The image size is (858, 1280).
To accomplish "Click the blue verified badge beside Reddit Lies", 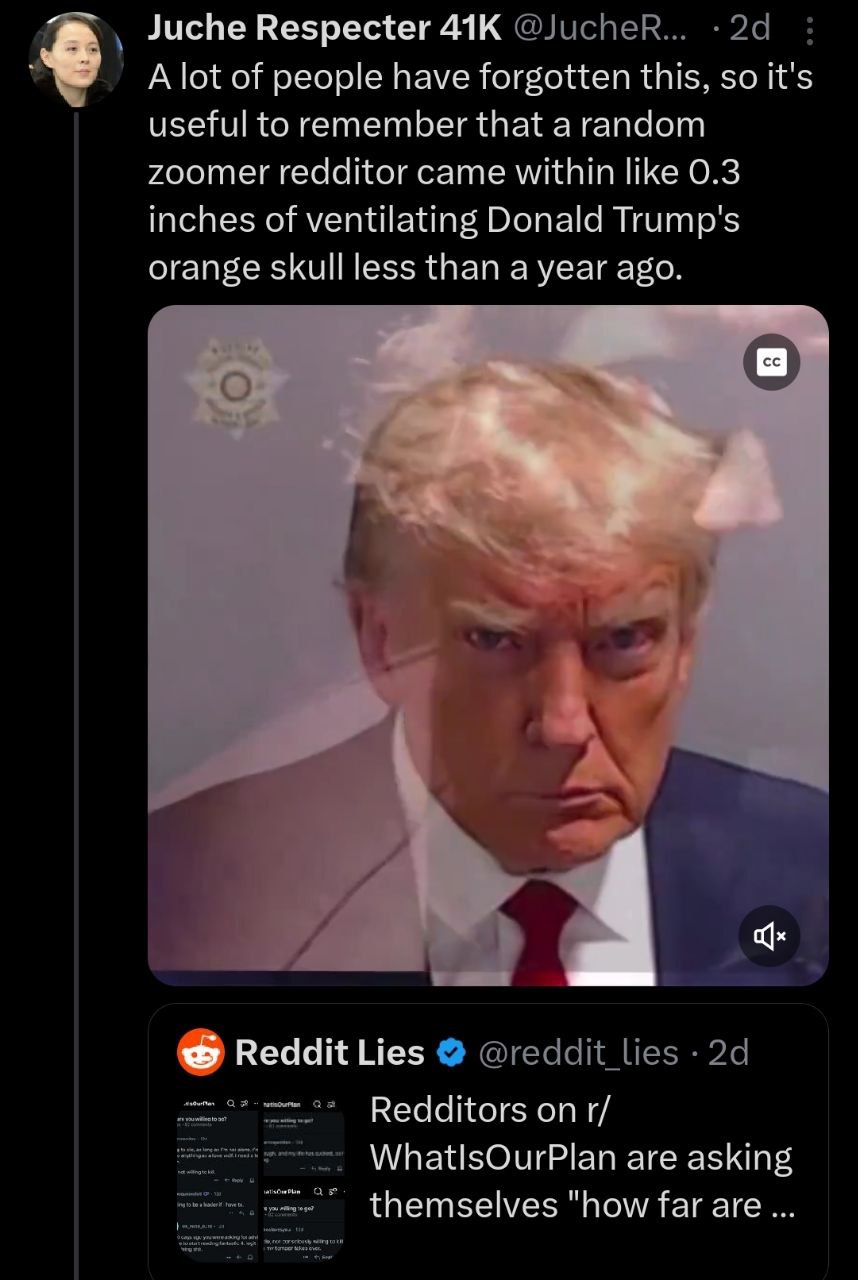I will coord(451,1053).
